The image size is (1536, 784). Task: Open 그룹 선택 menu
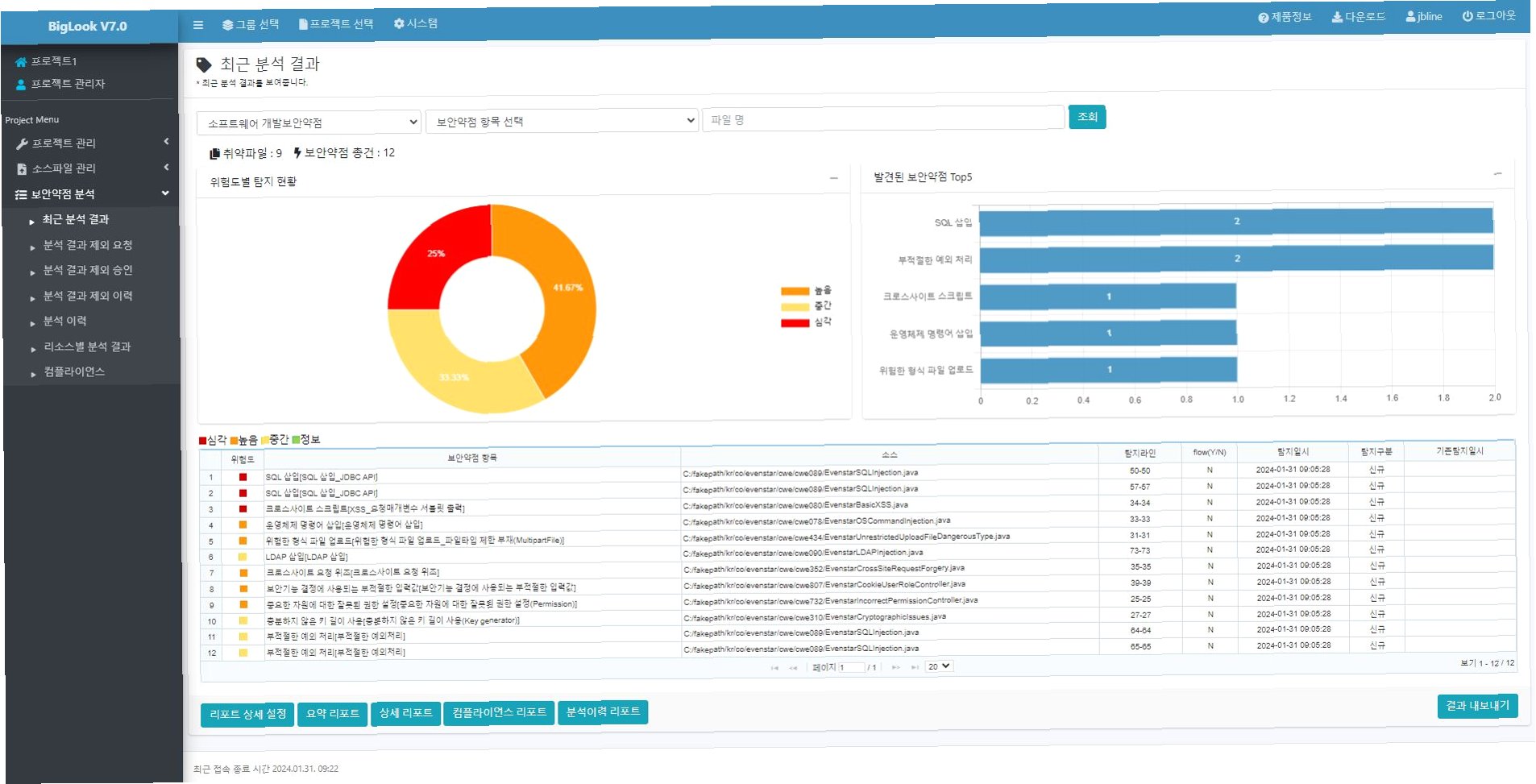click(x=251, y=24)
